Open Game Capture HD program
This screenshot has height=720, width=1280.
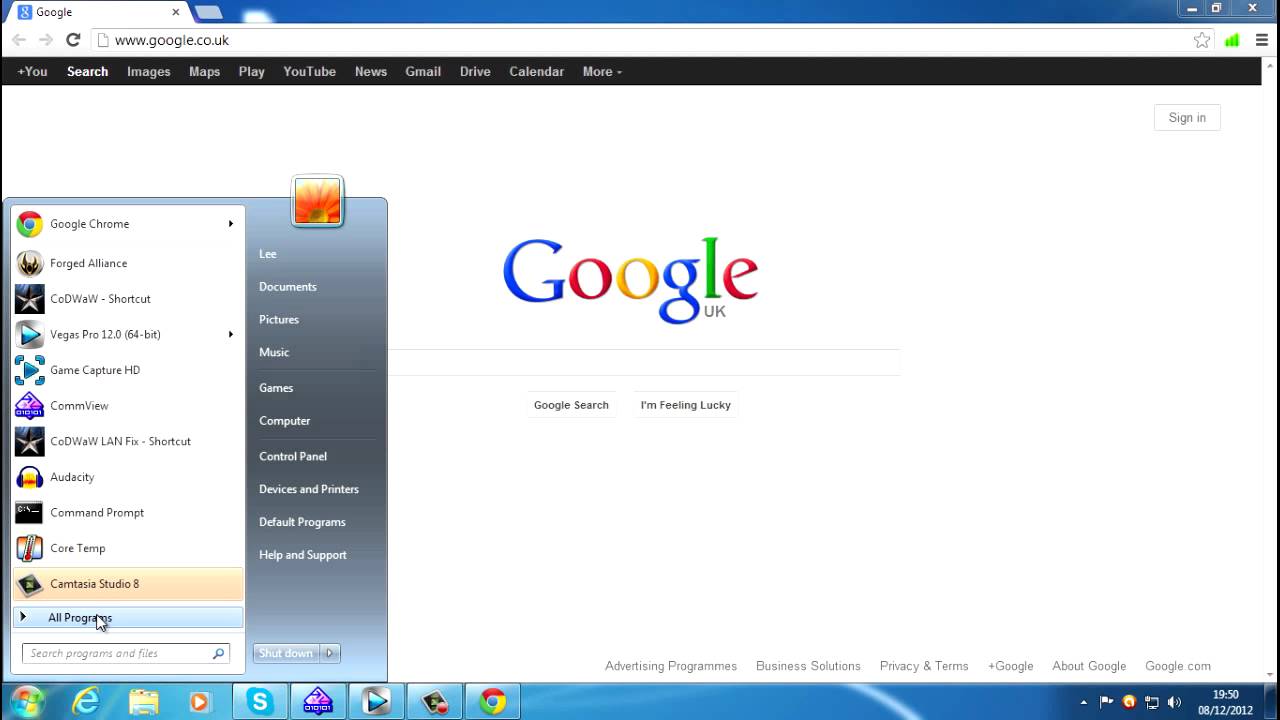pyautogui.click(x=128, y=370)
